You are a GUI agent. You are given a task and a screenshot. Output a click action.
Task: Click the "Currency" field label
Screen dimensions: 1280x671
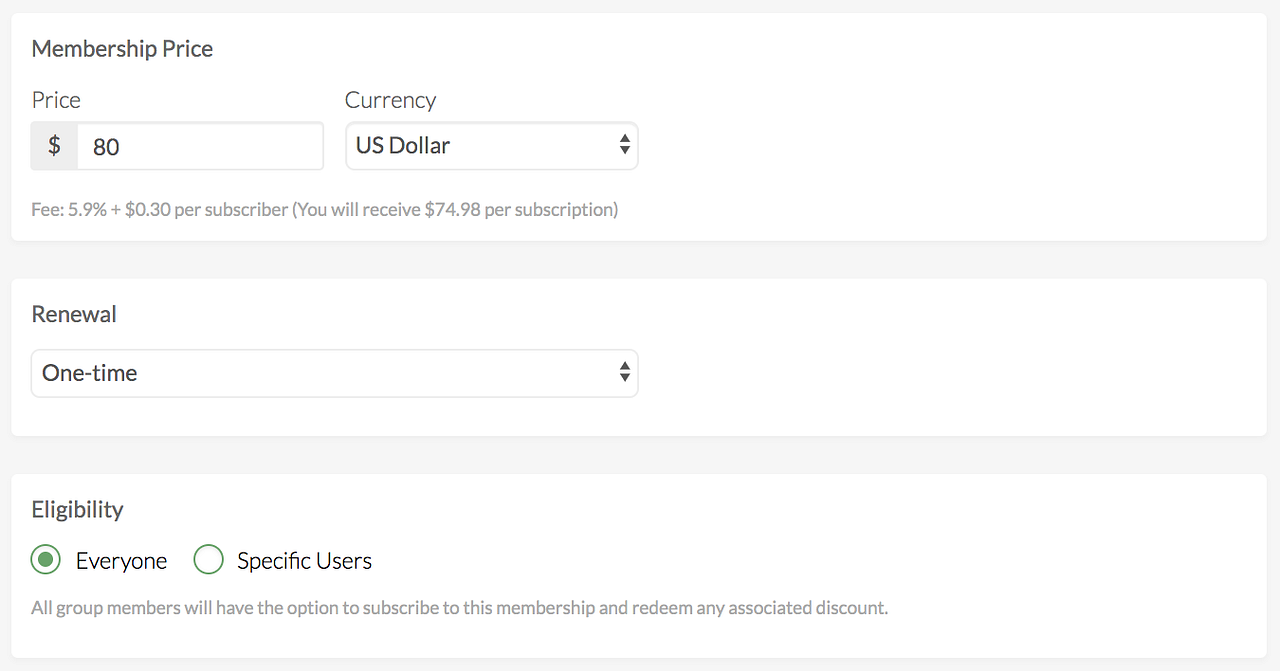[390, 100]
